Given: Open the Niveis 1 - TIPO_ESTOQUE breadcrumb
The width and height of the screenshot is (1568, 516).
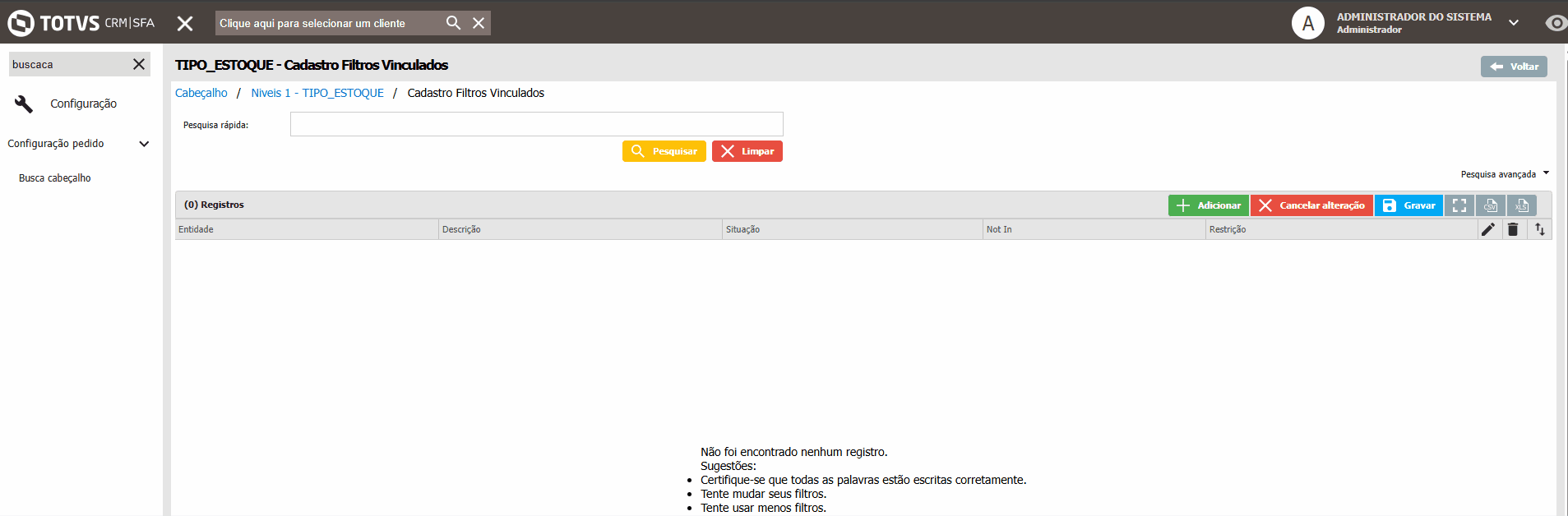Looking at the screenshot, I should [x=317, y=93].
